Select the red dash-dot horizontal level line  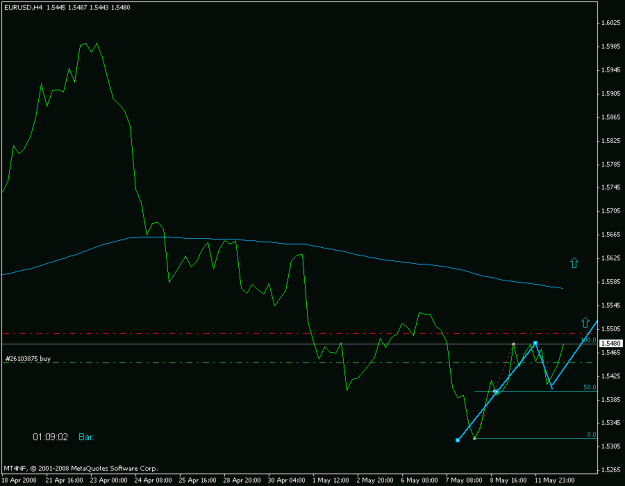(x=297, y=333)
